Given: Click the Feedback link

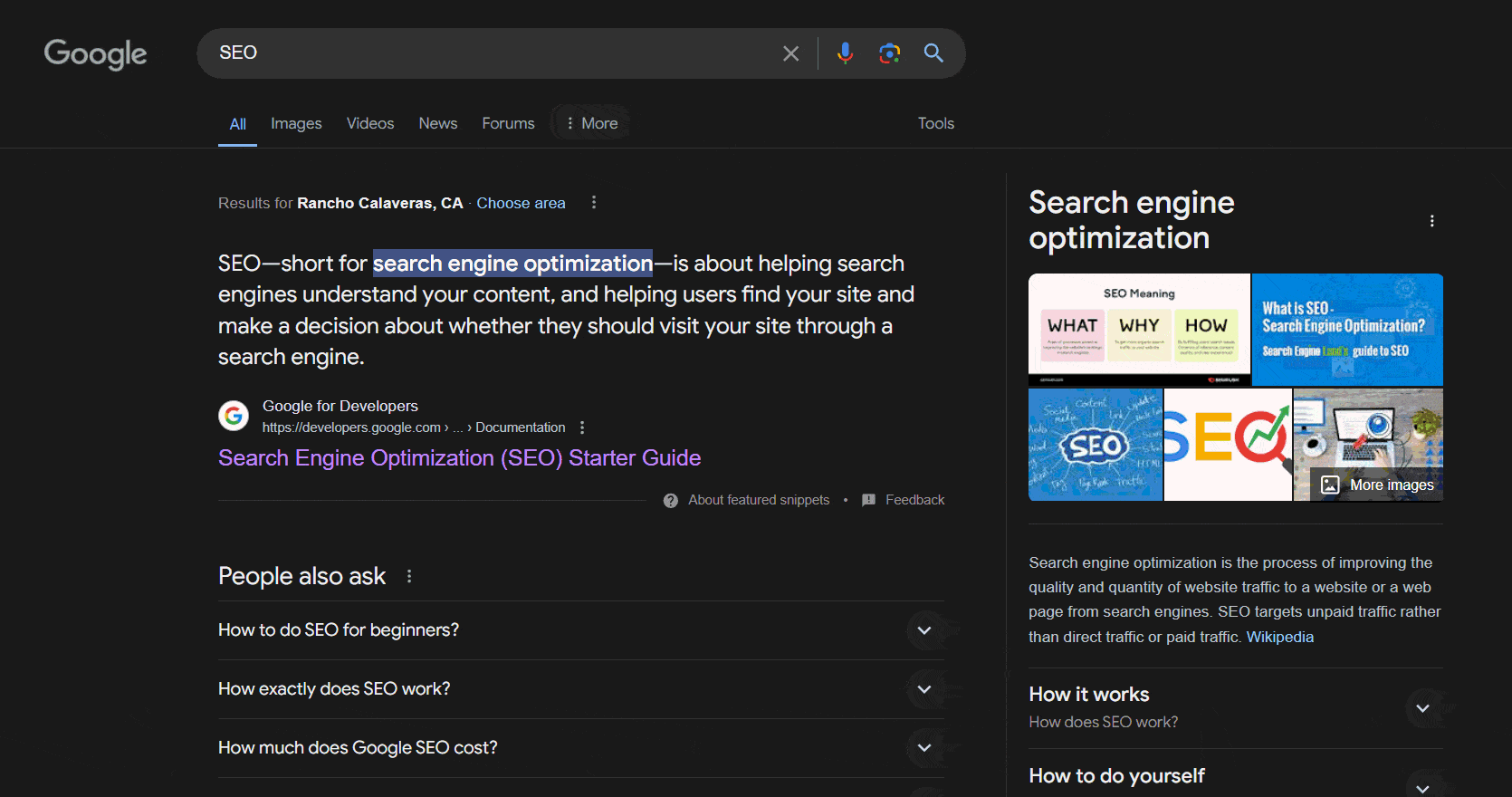Looking at the screenshot, I should coord(914,500).
